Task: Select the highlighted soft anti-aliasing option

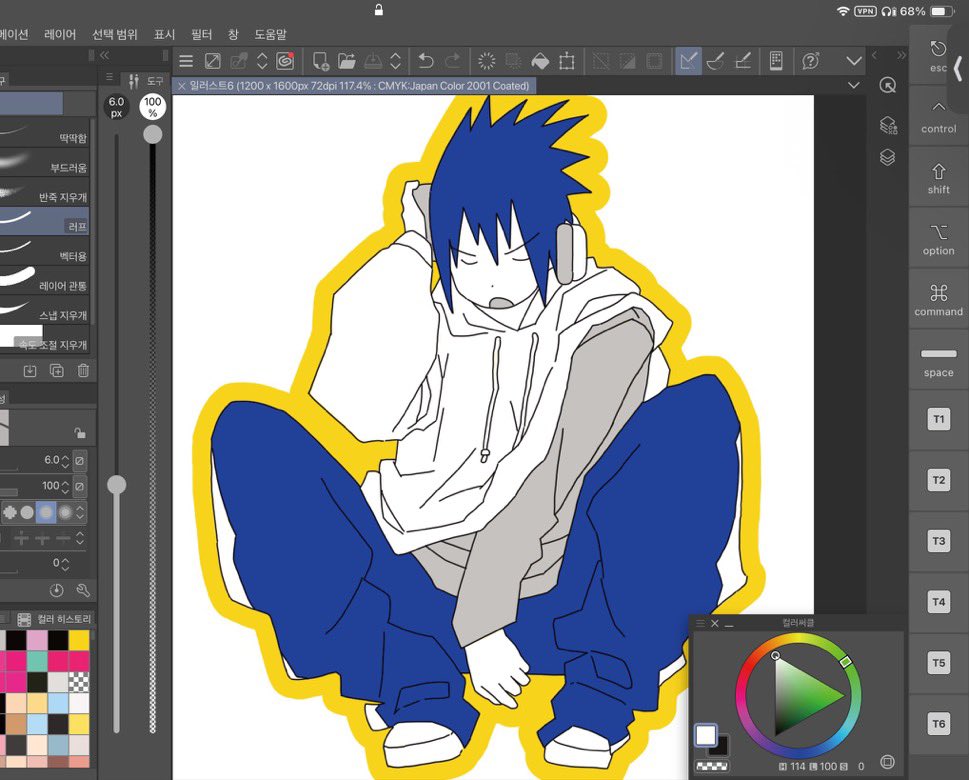Action: coord(46,512)
